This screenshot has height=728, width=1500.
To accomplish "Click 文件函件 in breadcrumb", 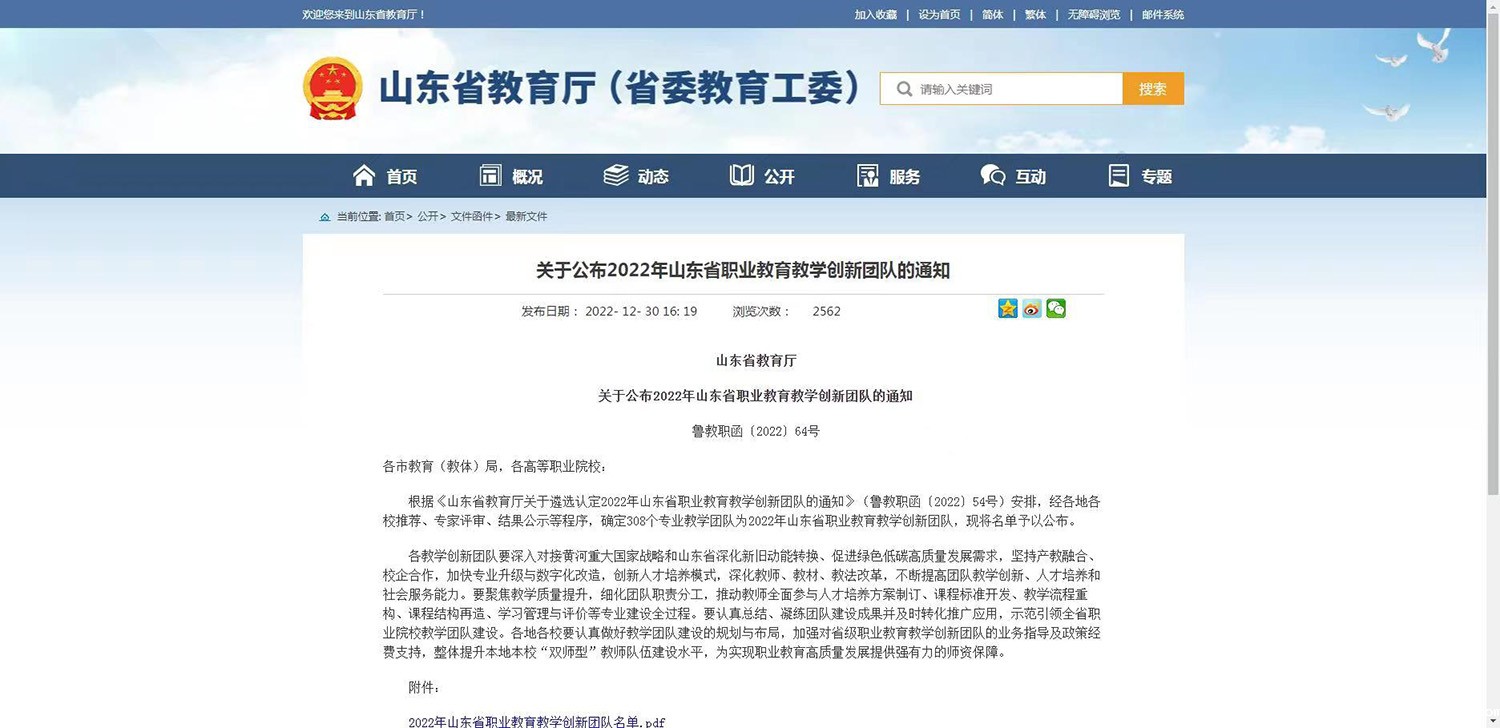I will point(471,217).
